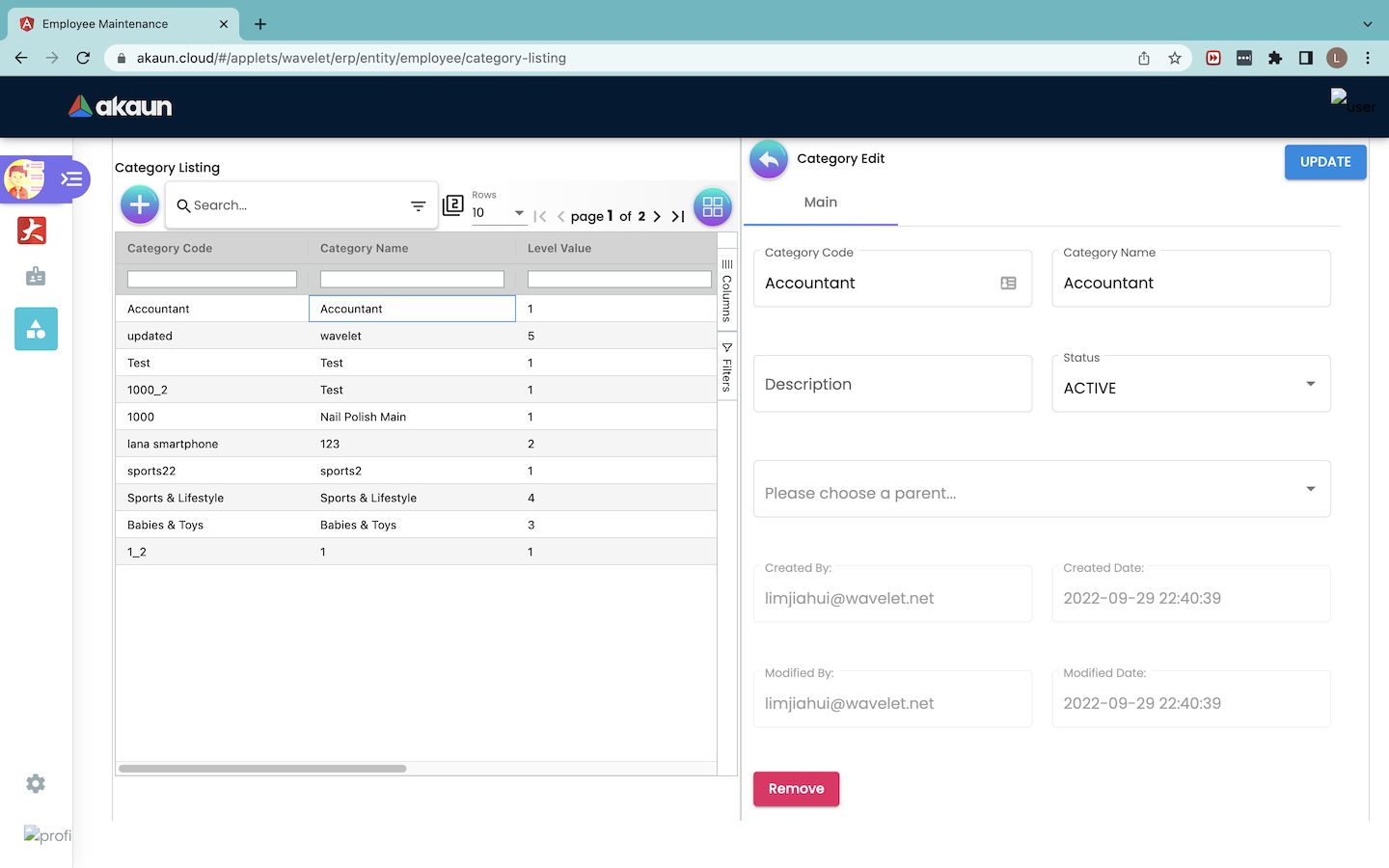Click the red Remove button
1389x868 pixels.
(x=796, y=789)
